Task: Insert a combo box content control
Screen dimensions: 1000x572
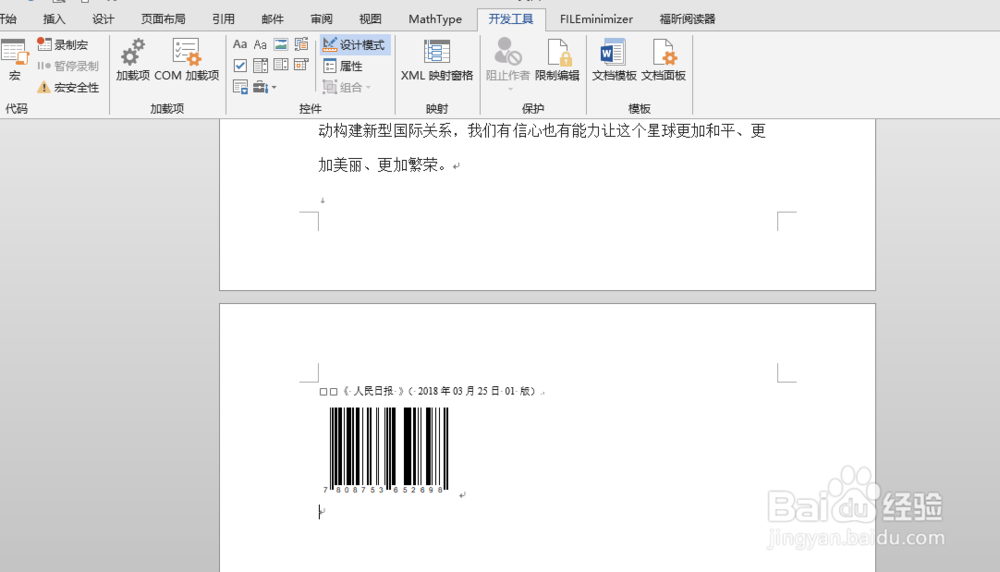Action: tap(260, 65)
